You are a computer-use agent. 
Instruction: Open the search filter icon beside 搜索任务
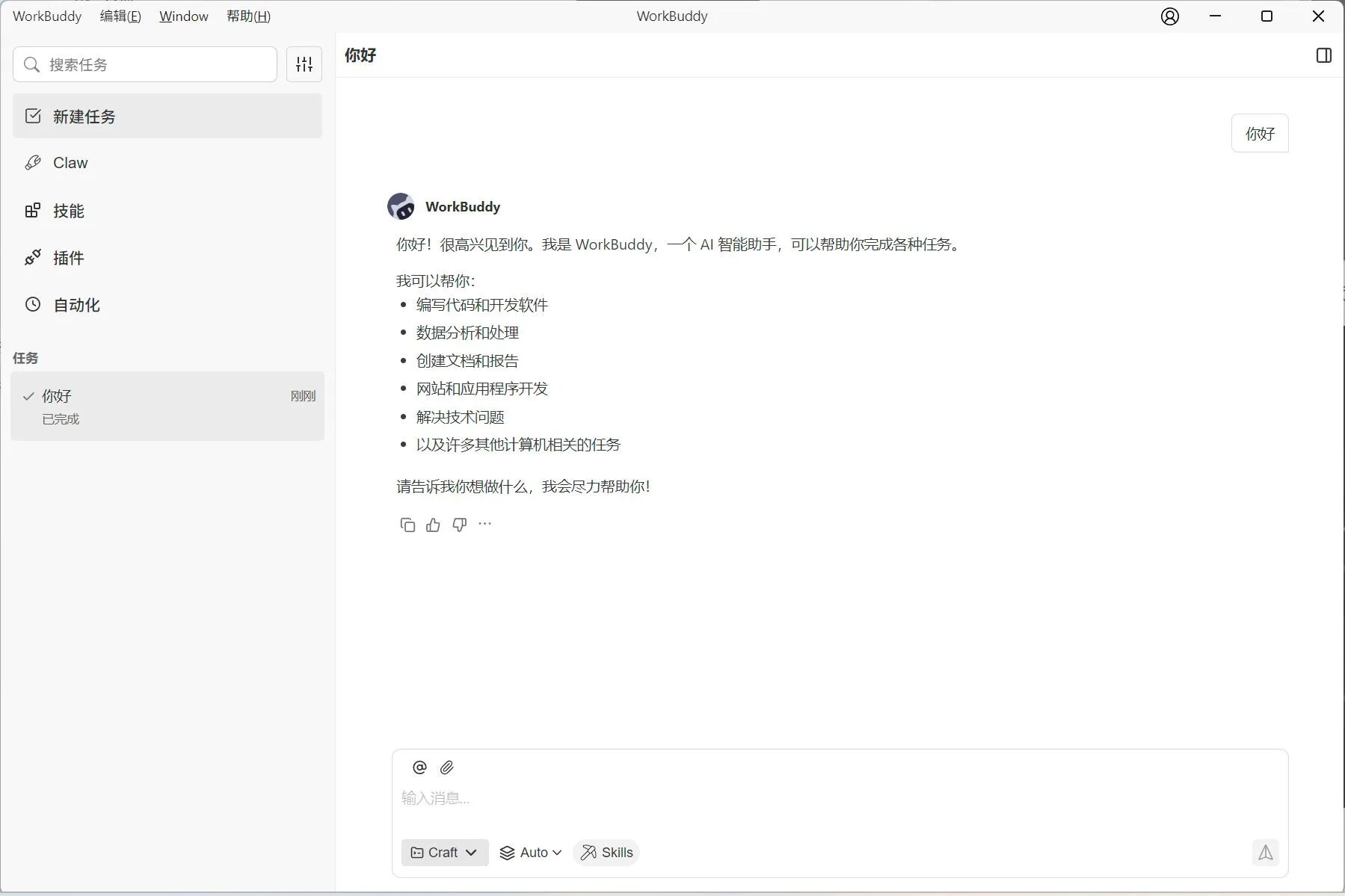point(303,64)
